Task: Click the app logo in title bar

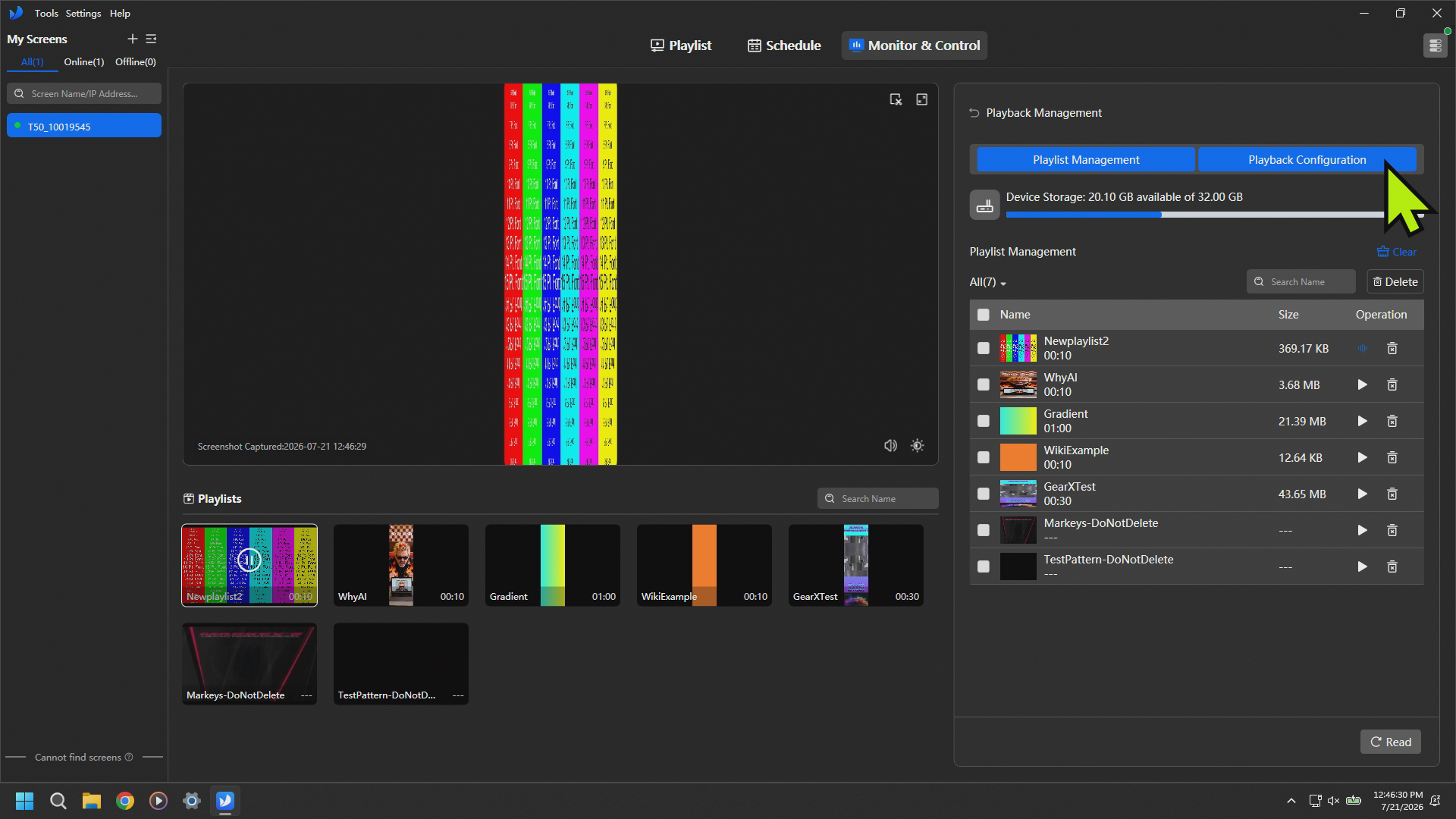Action: pyautogui.click(x=16, y=13)
